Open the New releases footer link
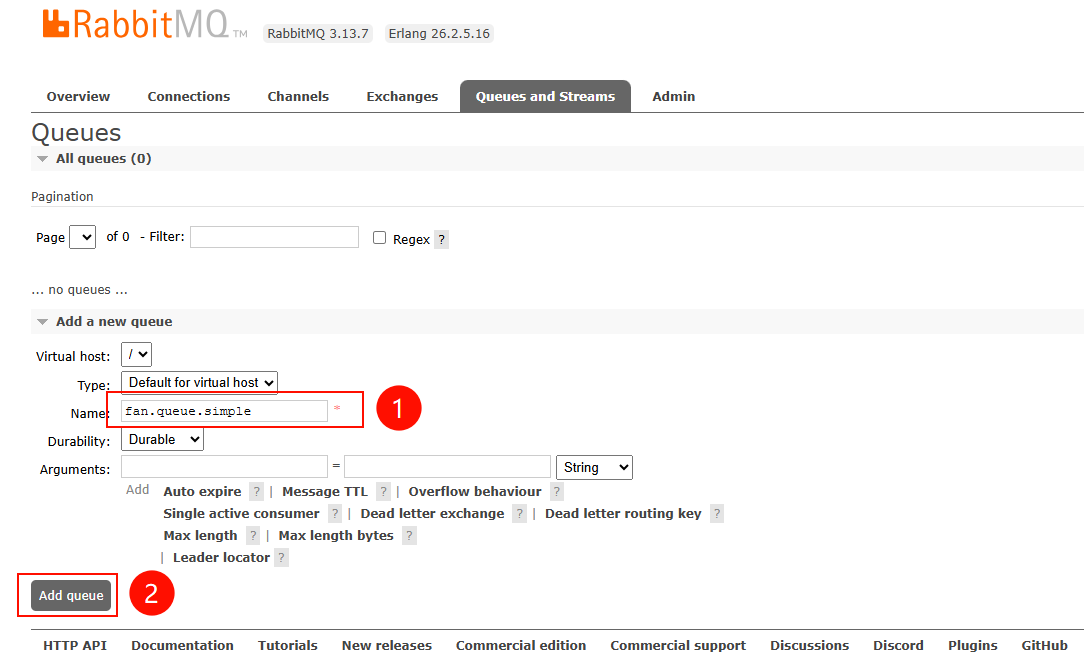1084x655 pixels. (x=386, y=645)
